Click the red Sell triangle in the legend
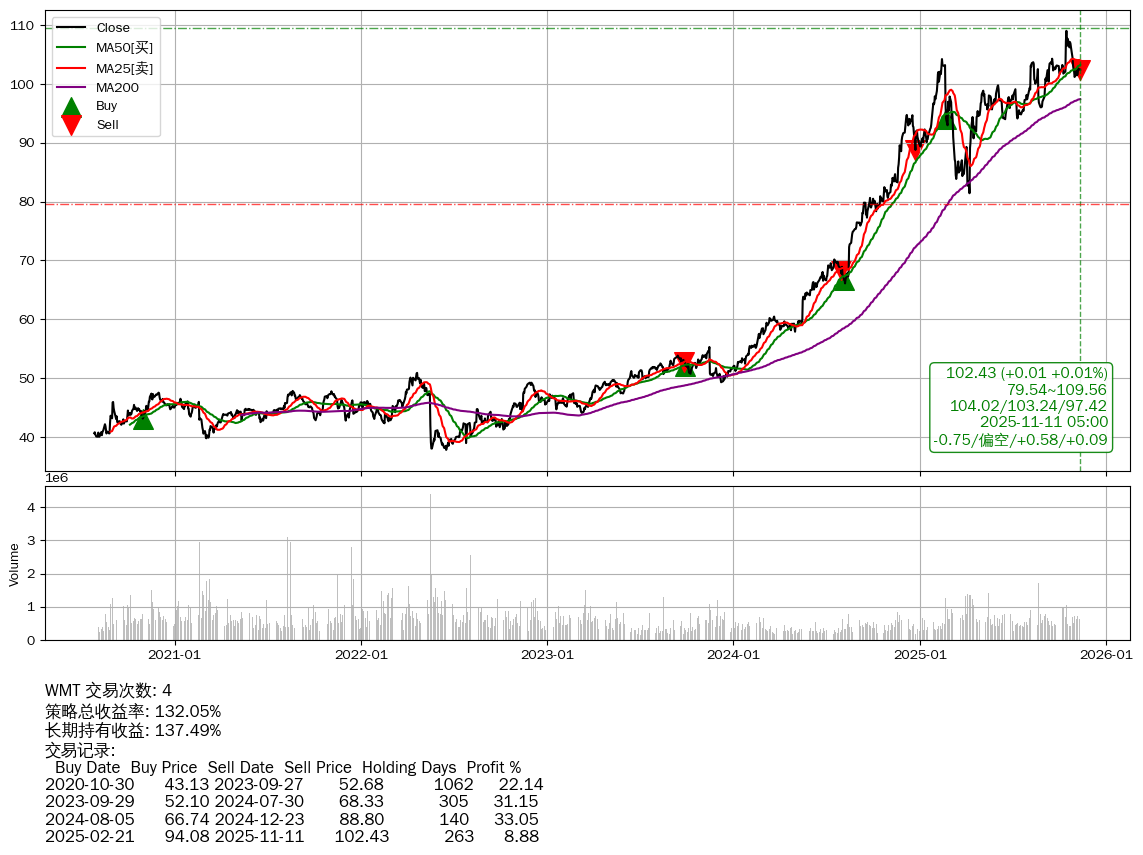 (71, 124)
